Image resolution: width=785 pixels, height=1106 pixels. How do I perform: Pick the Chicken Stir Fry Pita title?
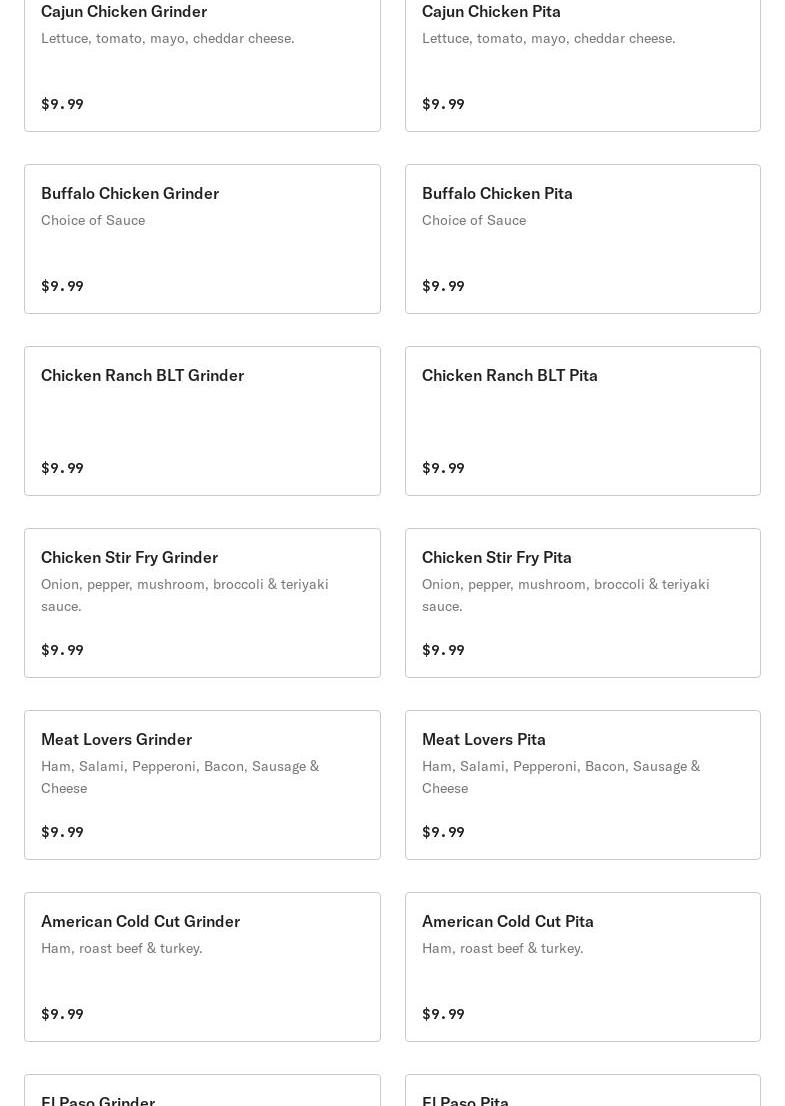pos(496,557)
